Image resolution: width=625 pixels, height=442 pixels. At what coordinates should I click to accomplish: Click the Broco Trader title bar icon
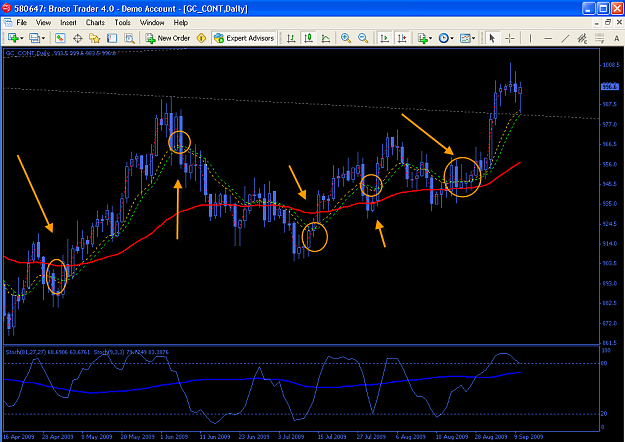(6, 8)
